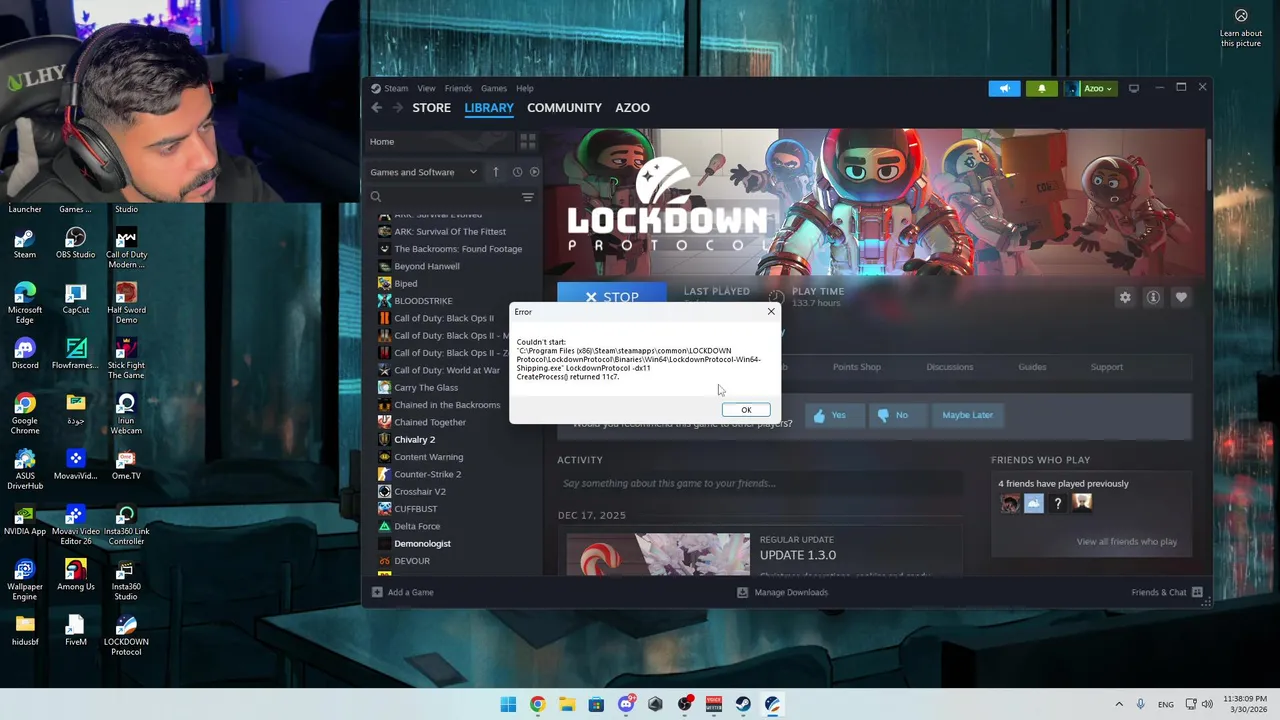Close the Error dialog with X
1280x720 pixels.
tap(771, 312)
